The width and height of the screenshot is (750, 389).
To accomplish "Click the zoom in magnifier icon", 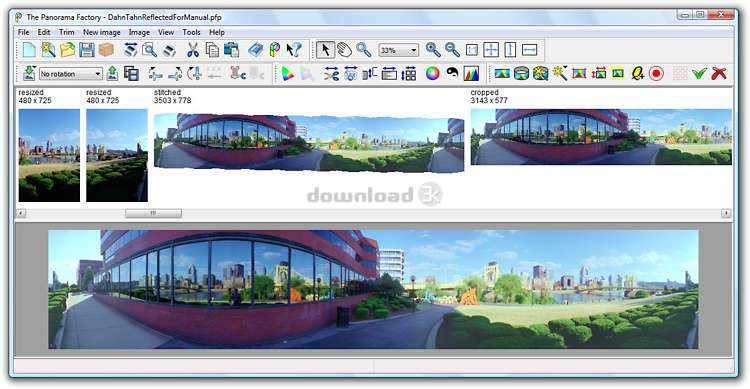I will coord(433,50).
